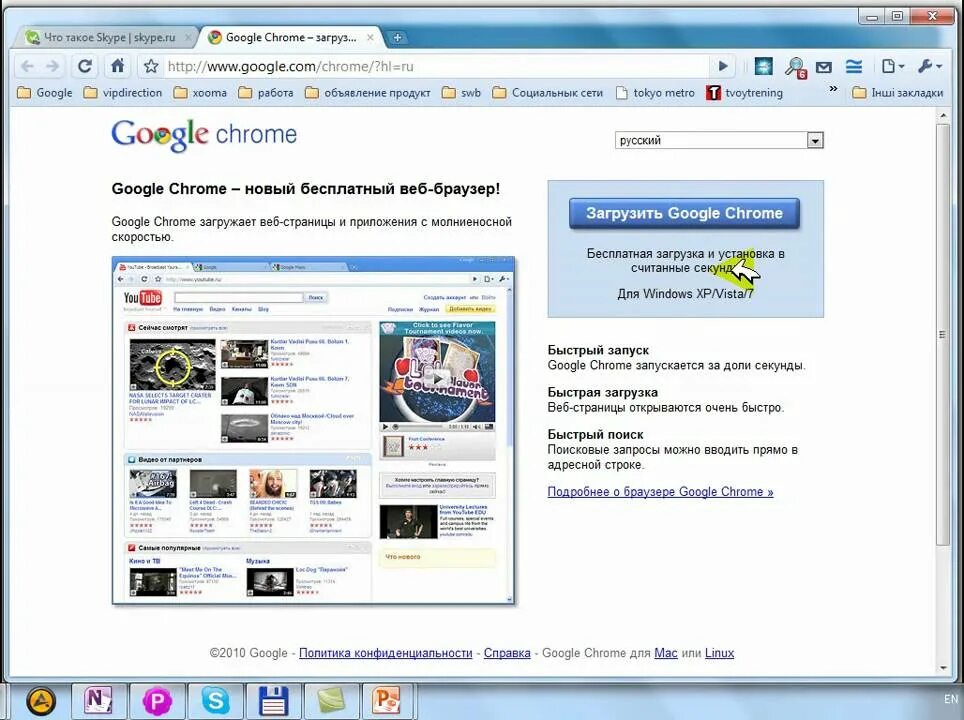Click the page scrollbar down arrow
The image size is (964, 720).
943,668
